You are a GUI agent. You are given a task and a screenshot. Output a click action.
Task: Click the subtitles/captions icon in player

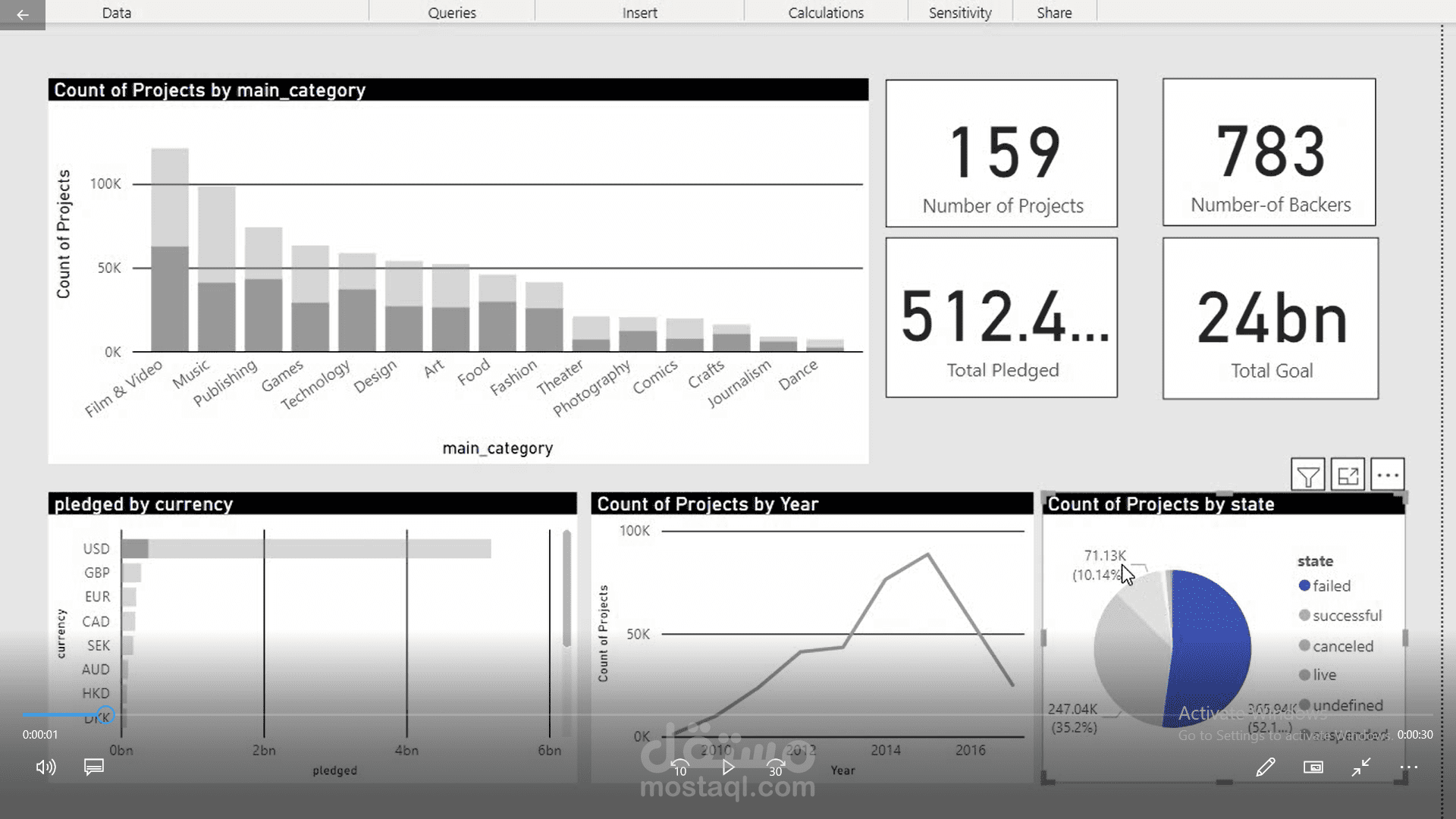[93, 766]
